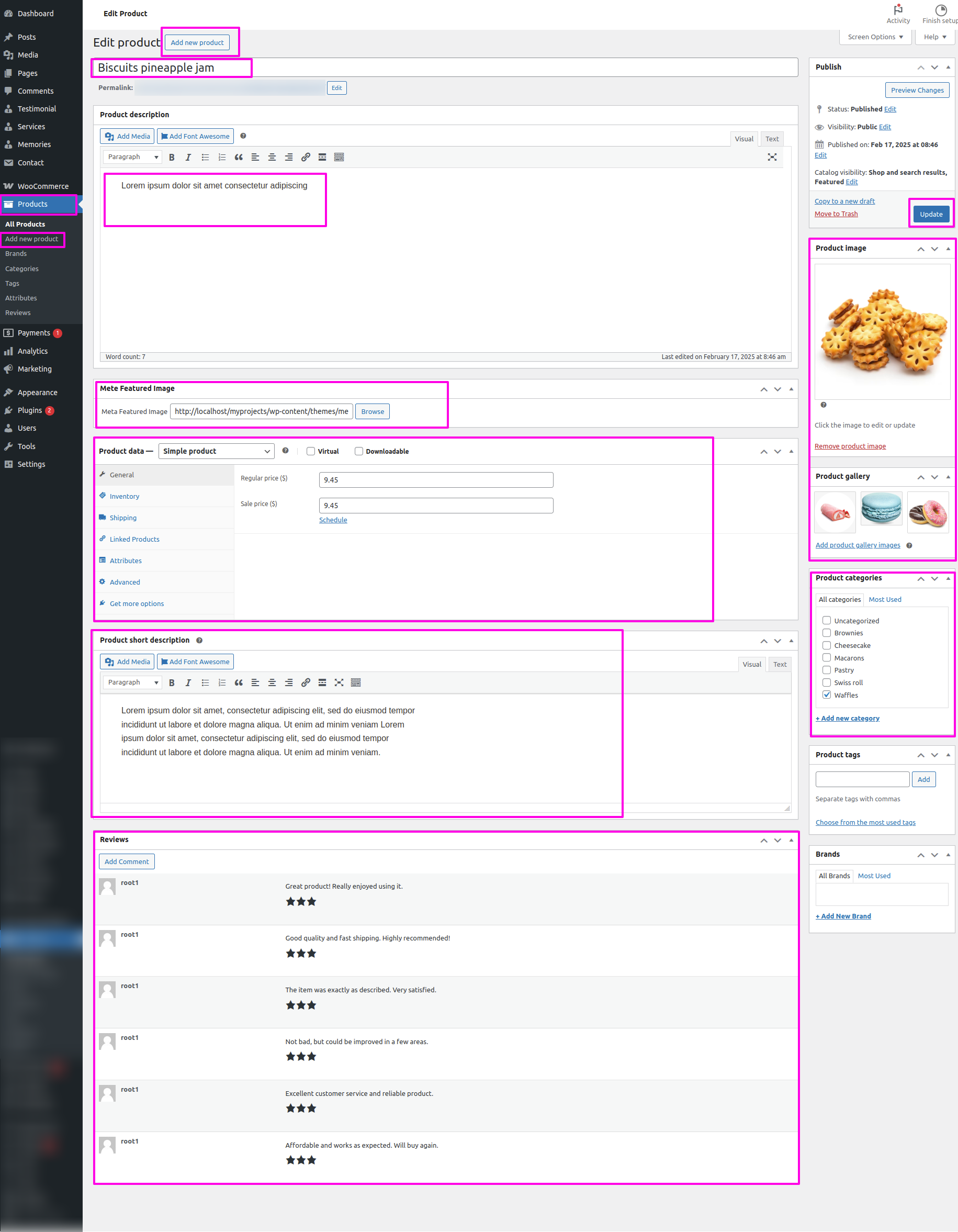
Task: Expand the Screen Options panel
Action: 875,37
